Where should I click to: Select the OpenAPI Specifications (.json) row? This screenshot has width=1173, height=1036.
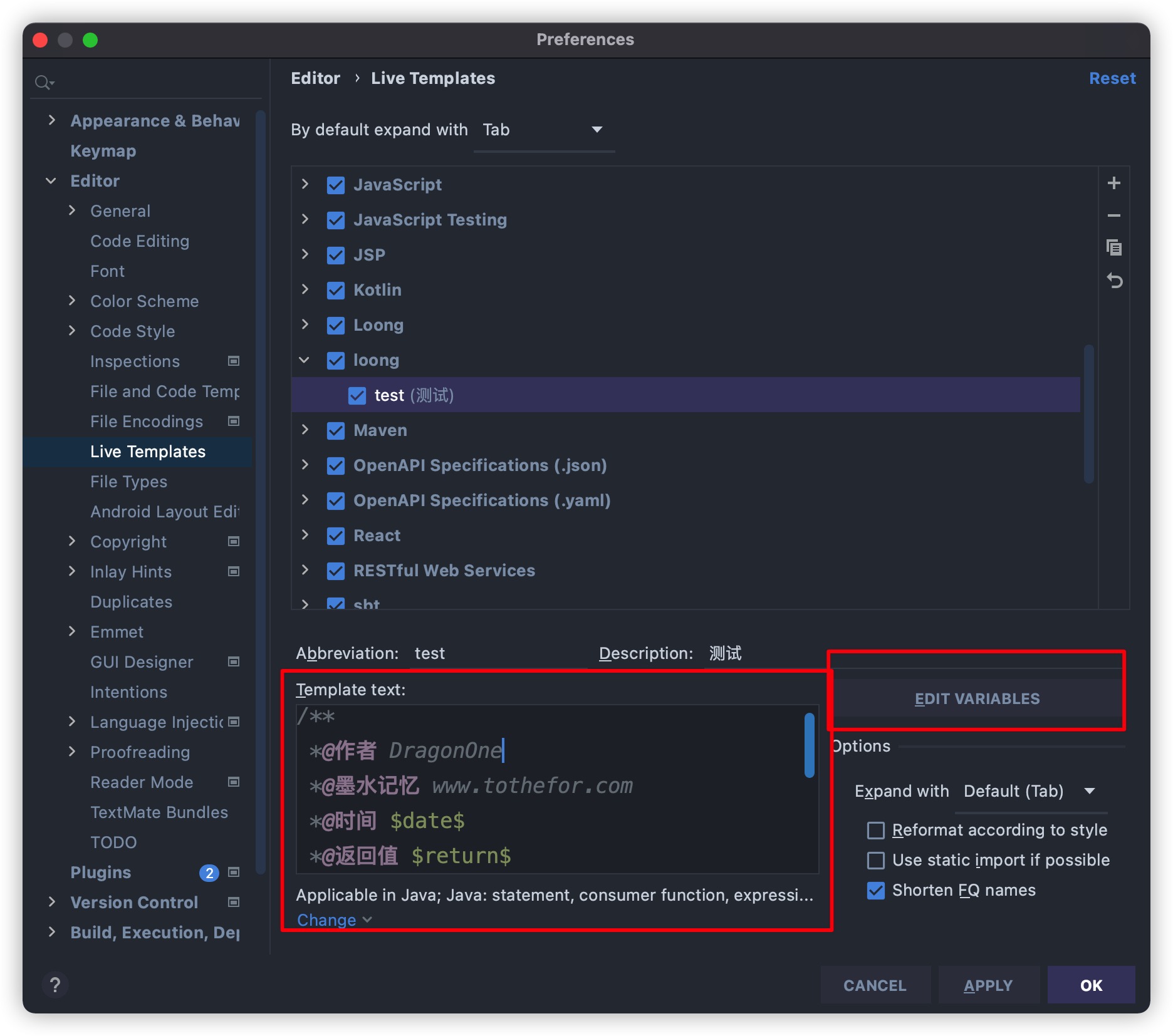click(x=686, y=465)
